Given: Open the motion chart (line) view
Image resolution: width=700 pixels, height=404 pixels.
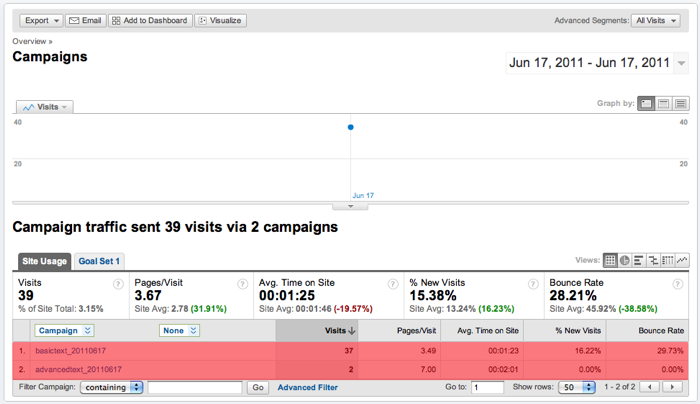Looking at the screenshot, I should [x=682, y=261].
